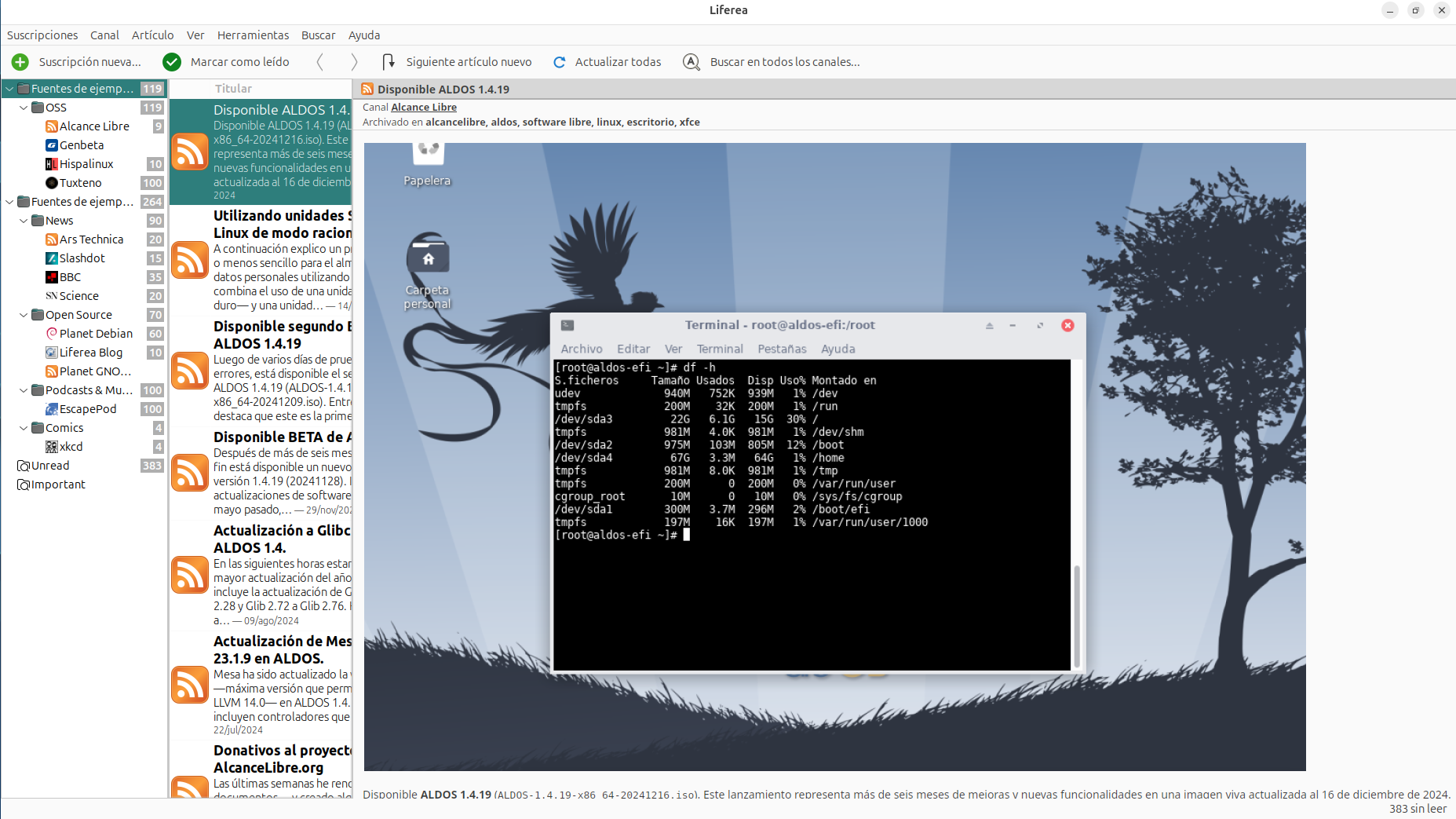Viewport: 1456px width, 819px height.
Task: Collapse the News folder
Action: click(24, 221)
